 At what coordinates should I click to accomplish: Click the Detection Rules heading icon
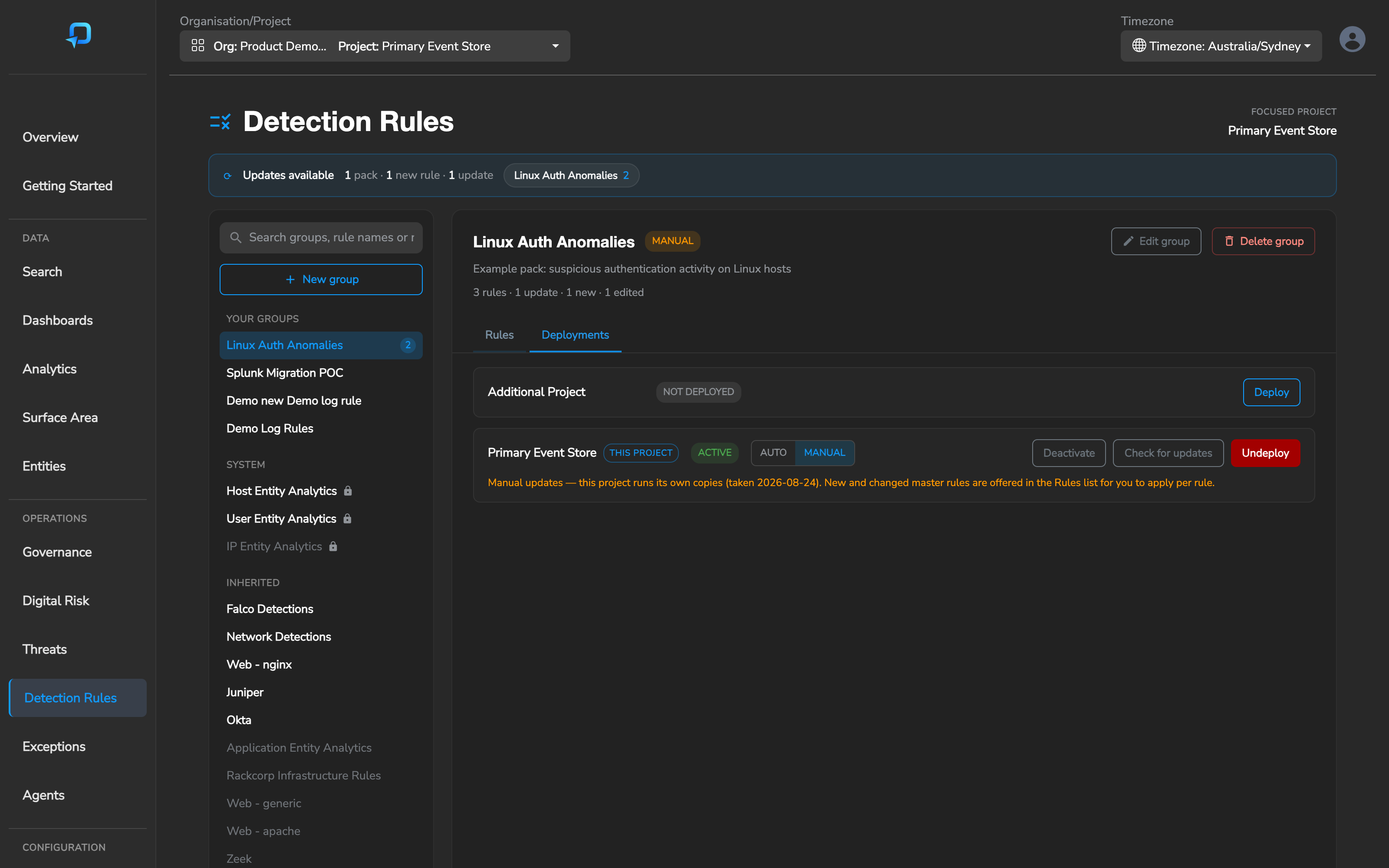point(221,122)
